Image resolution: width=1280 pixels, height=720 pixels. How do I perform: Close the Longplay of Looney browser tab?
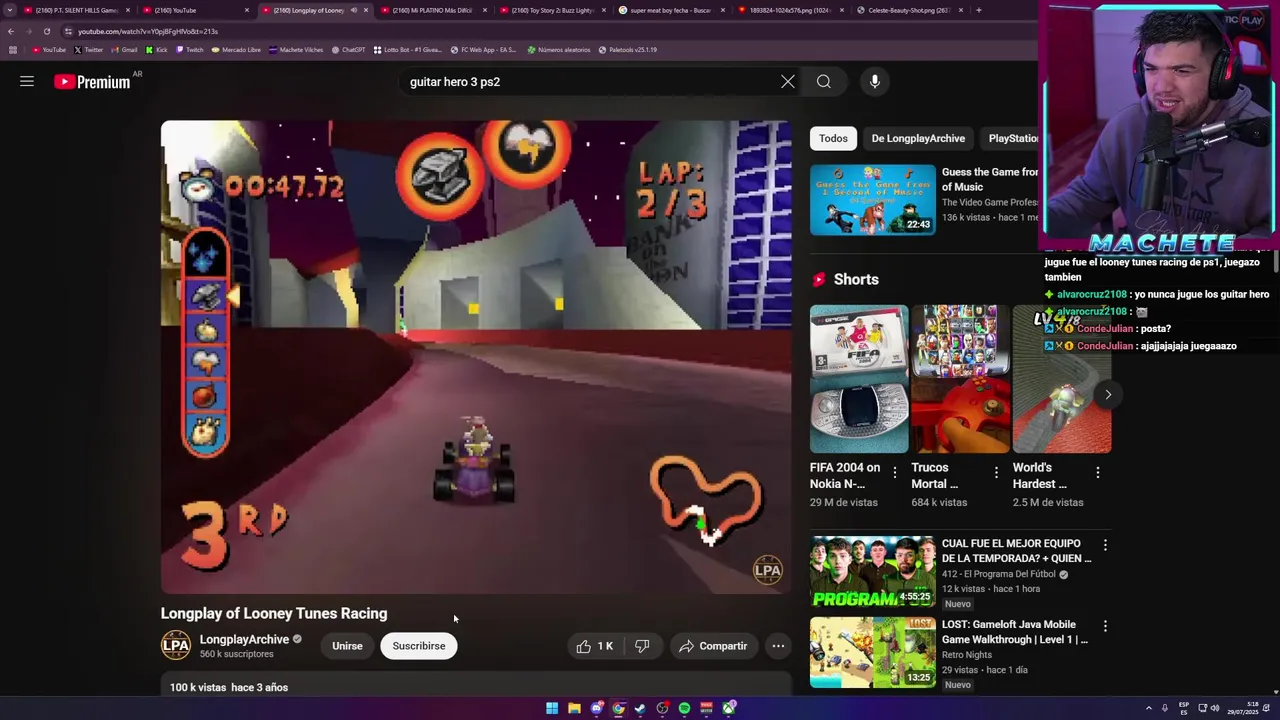(365, 10)
